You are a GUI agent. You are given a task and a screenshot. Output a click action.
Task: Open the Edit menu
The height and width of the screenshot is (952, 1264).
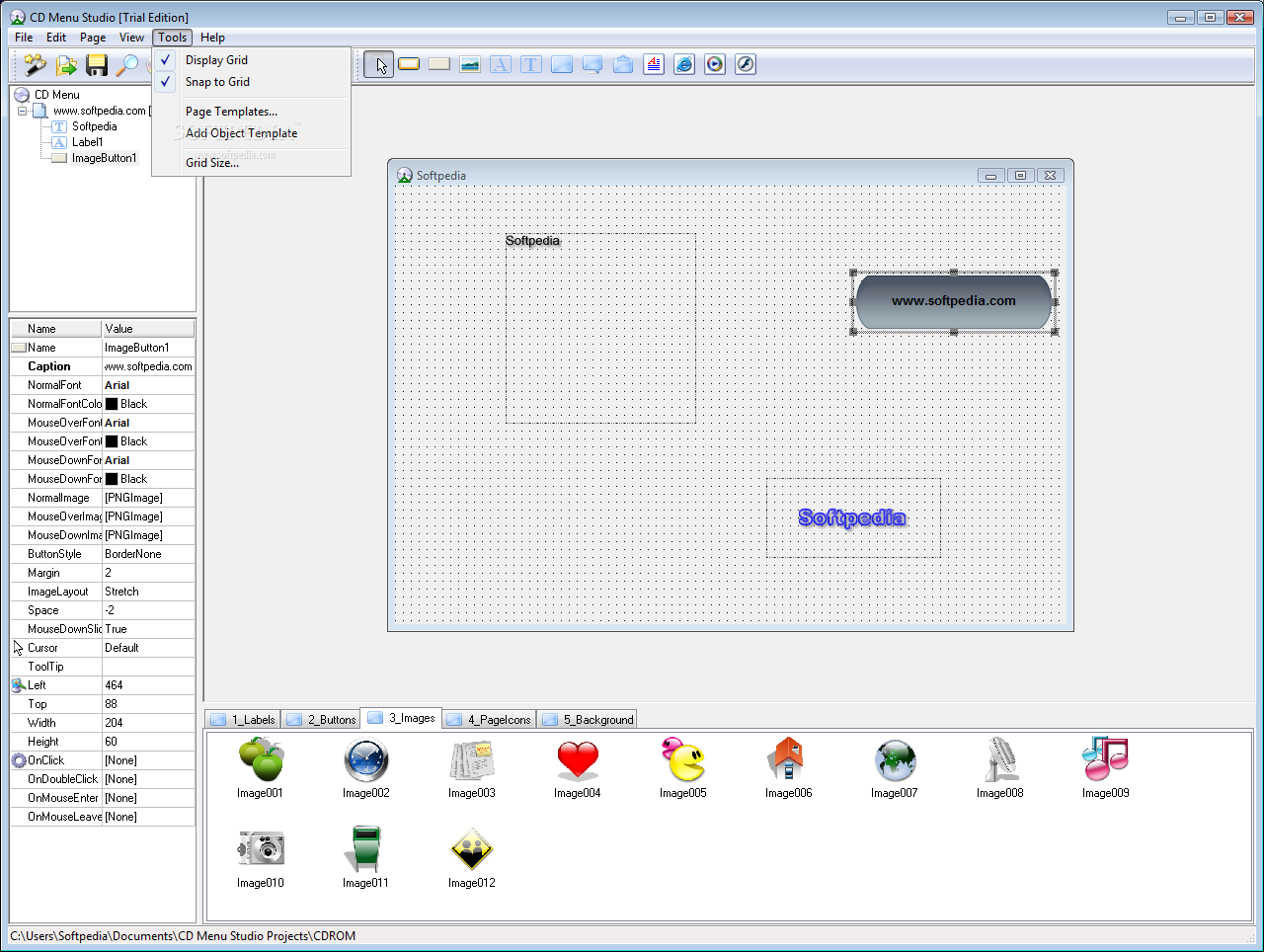(56, 38)
